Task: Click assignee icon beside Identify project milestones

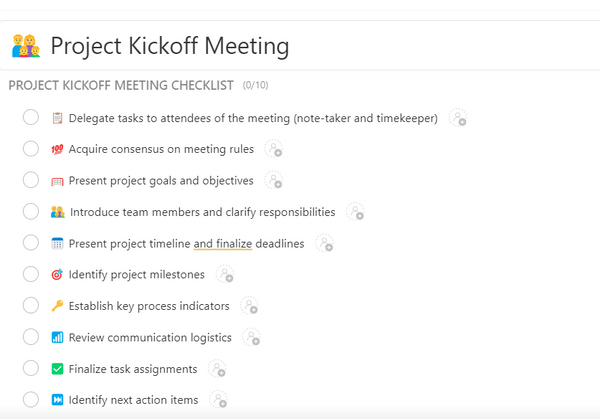Action: coord(225,274)
